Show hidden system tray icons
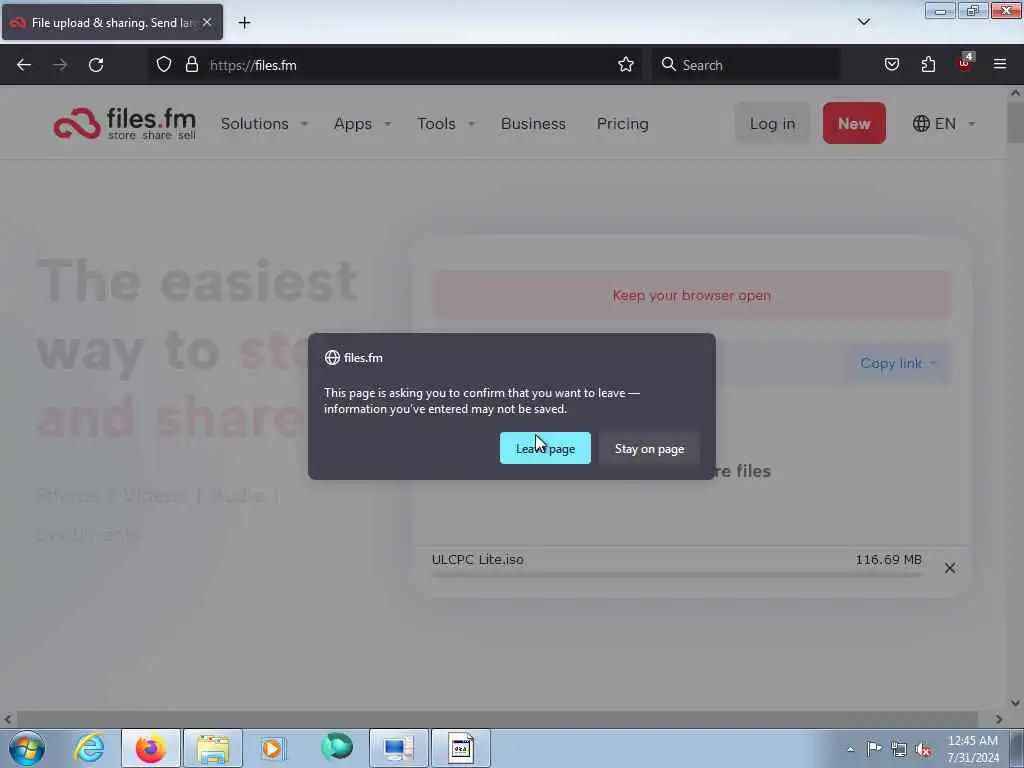The image size is (1024, 768). [x=850, y=749]
